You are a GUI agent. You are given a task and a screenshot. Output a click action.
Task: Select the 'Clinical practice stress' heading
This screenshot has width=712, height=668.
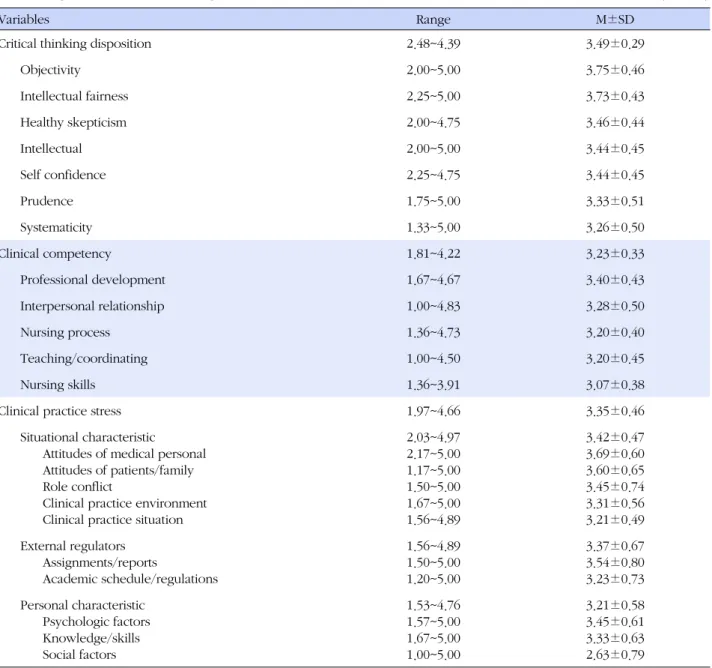60,411
